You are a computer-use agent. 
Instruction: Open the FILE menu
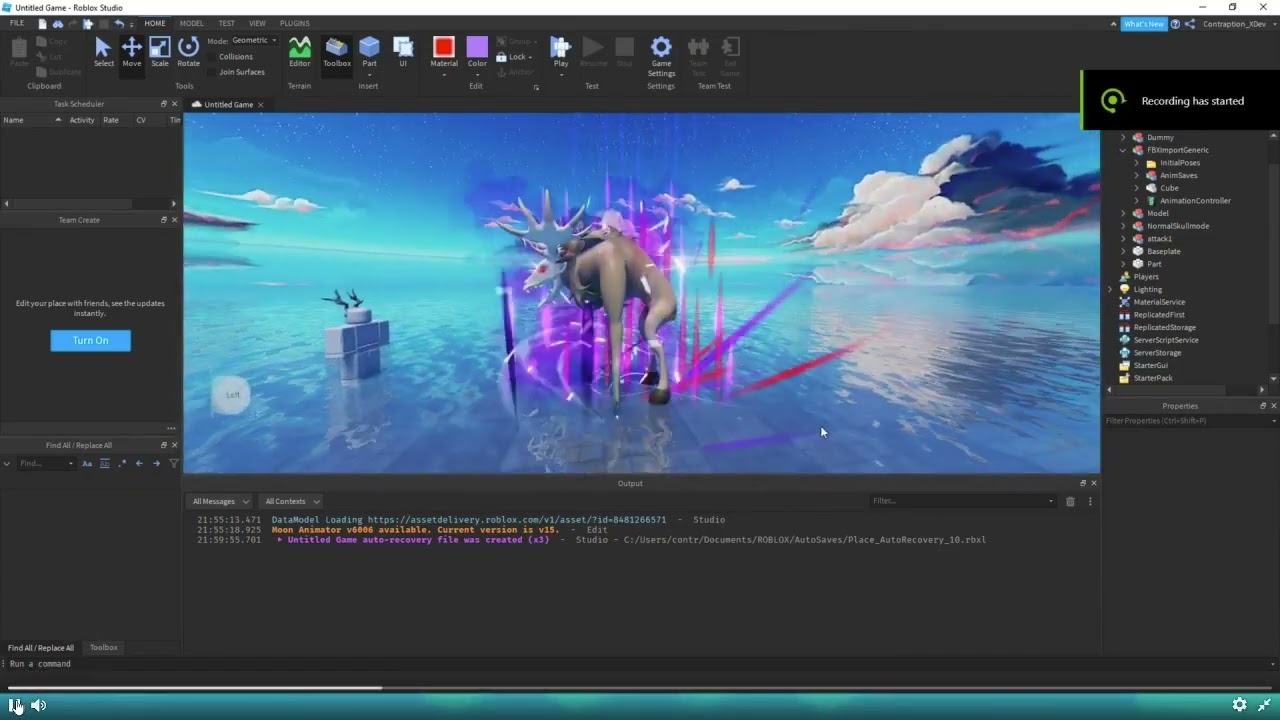[x=17, y=23]
